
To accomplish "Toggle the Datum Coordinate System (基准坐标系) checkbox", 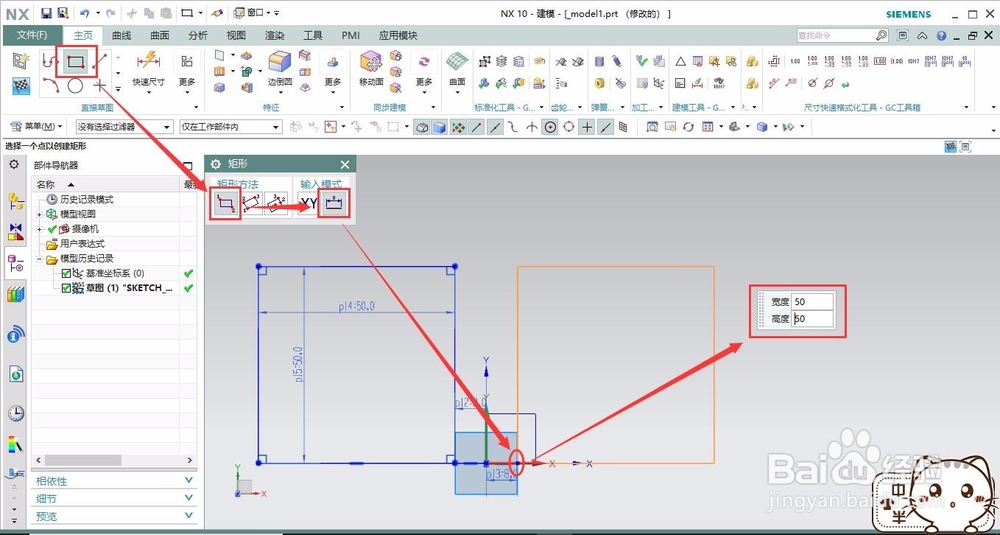I will point(66,274).
